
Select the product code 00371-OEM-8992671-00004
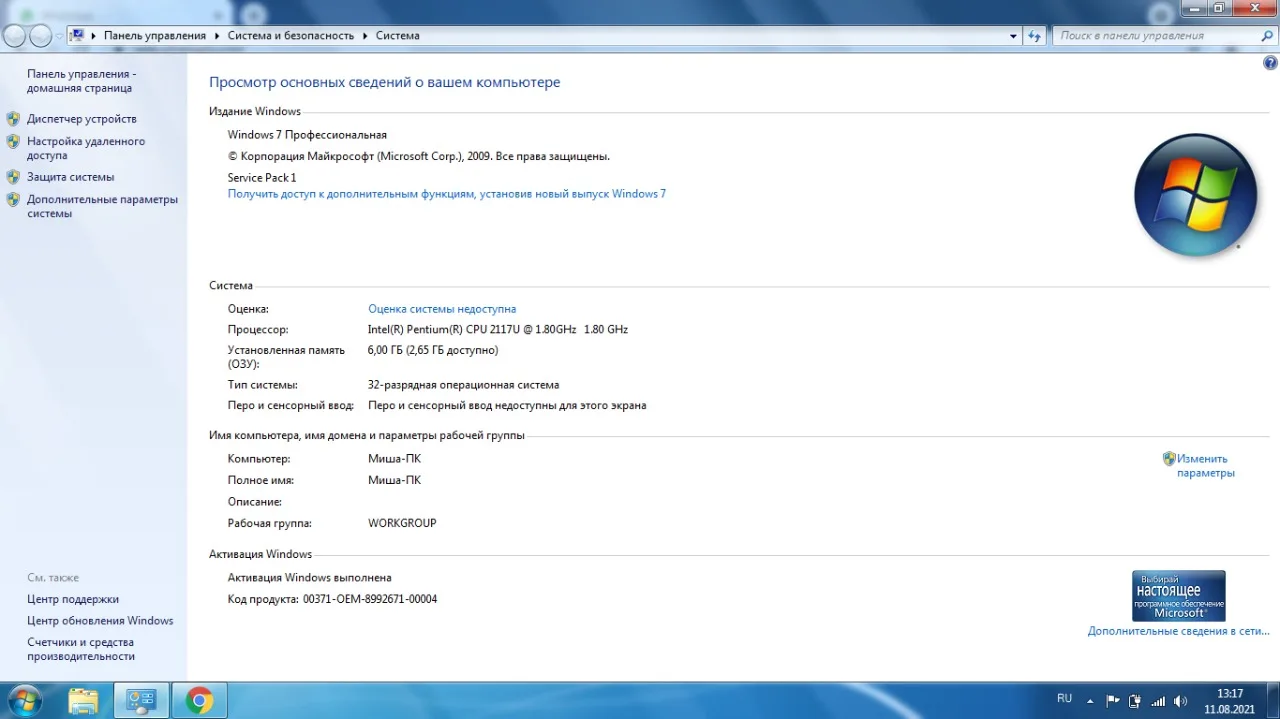(370, 599)
